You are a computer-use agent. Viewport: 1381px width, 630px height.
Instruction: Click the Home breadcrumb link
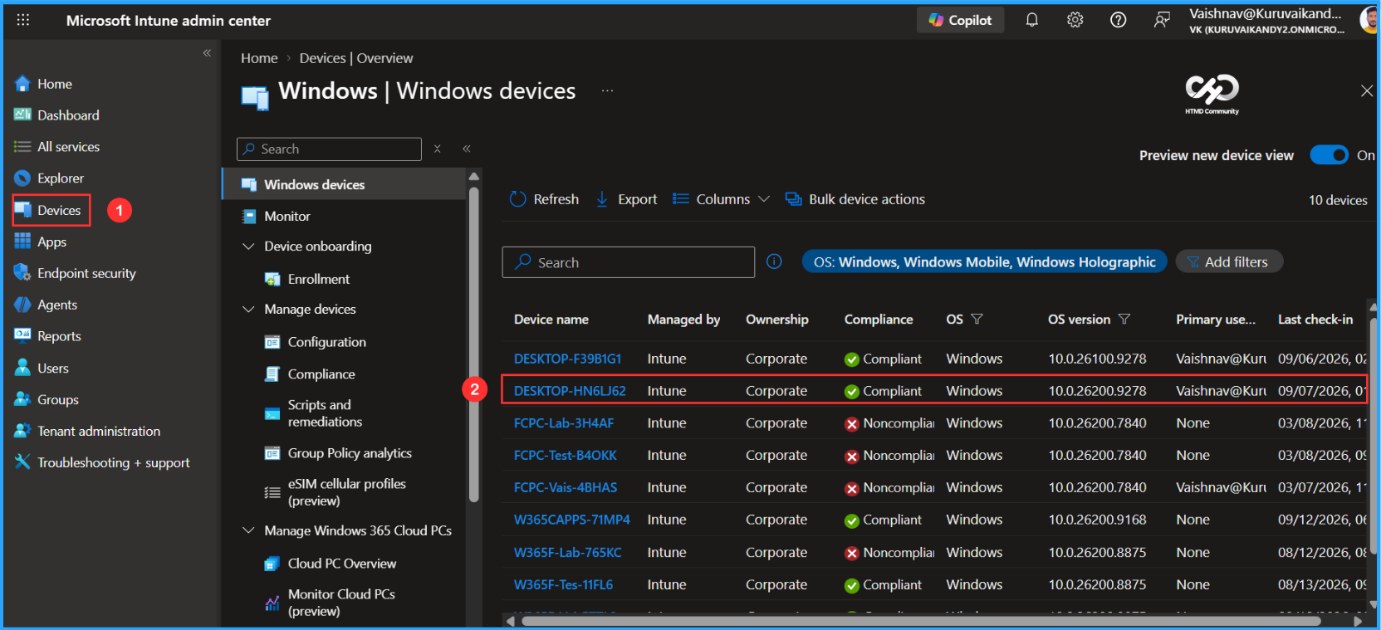(x=259, y=58)
